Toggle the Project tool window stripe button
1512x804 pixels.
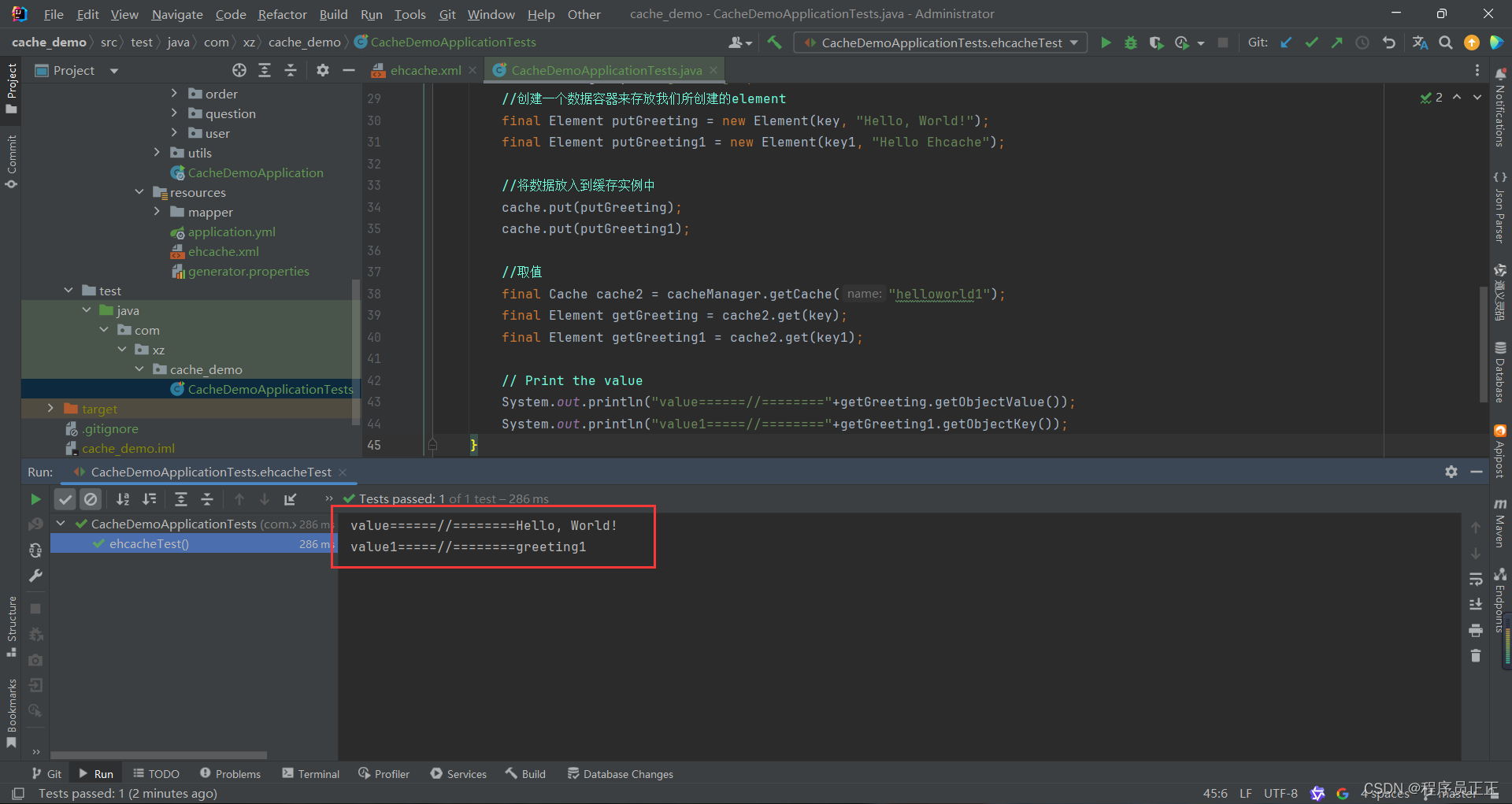pyautogui.click(x=11, y=88)
